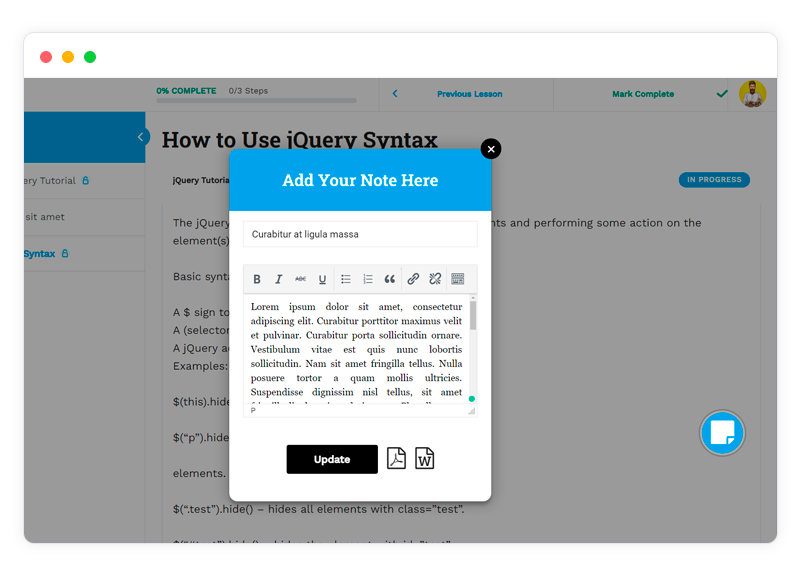Click the IN PROGRESS status badge
The width and height of the screenshot is (800, 574).
[714, 180]
